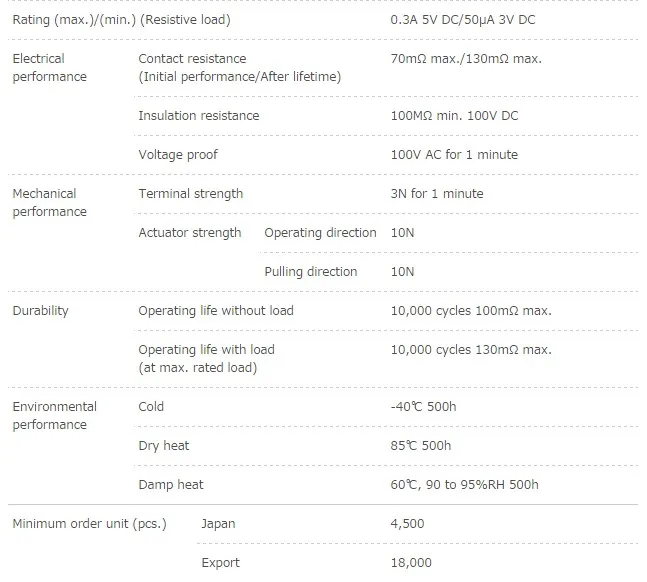Click the Voltage proof label

[x=178, y=155]
